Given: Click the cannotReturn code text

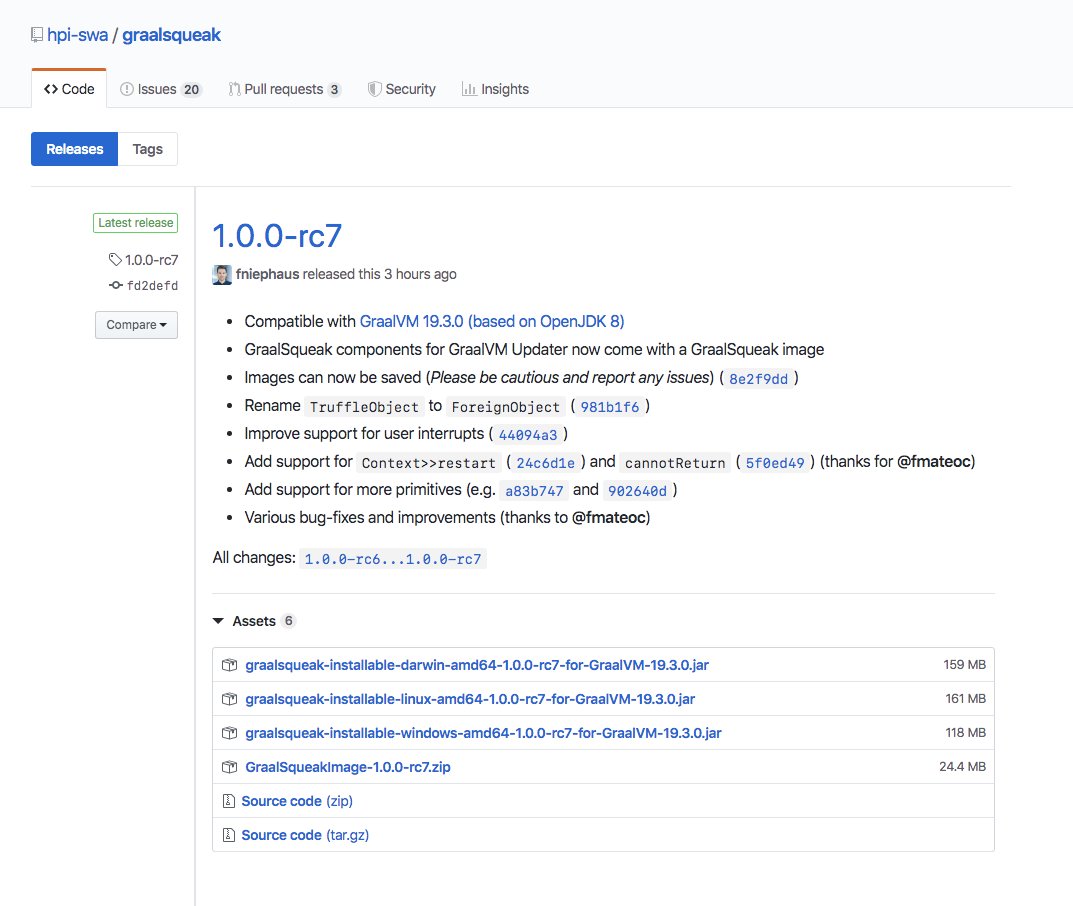Looking at the screenshot, I should click(675, 463).
